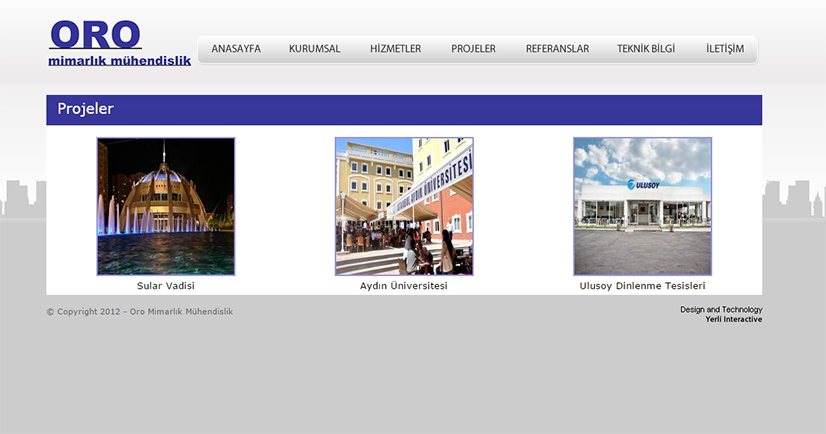Click the Copyright 2012 footer text

[x=139, y=312]
